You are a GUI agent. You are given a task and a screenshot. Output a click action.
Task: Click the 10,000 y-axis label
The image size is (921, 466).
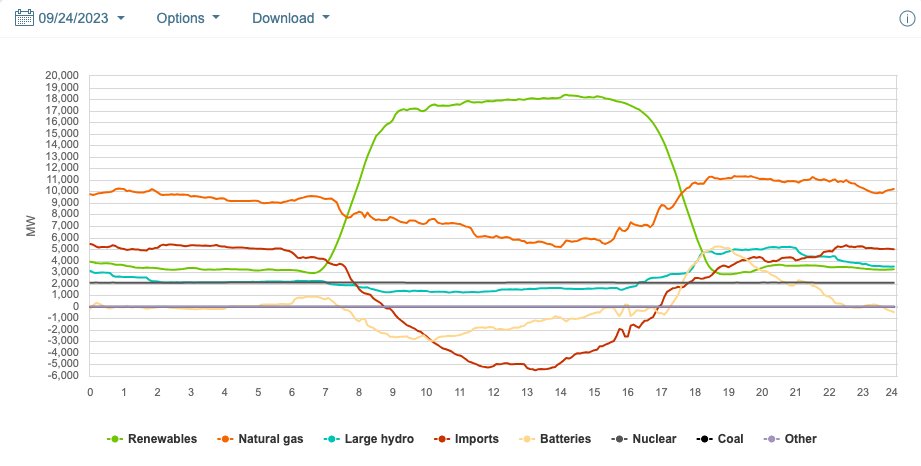tap(62, 191)
